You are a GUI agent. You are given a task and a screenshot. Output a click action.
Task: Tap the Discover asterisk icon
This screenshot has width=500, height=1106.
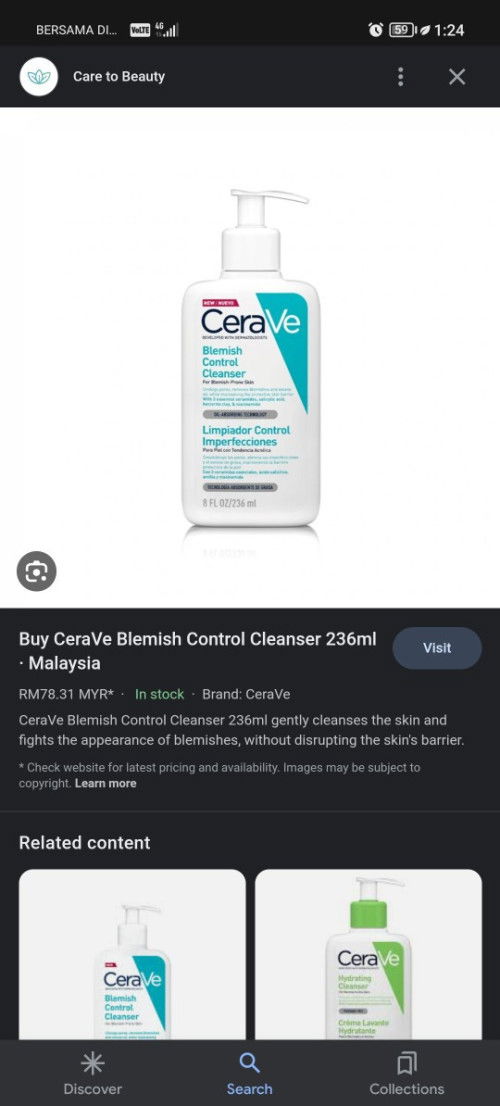pos(92,1062)
